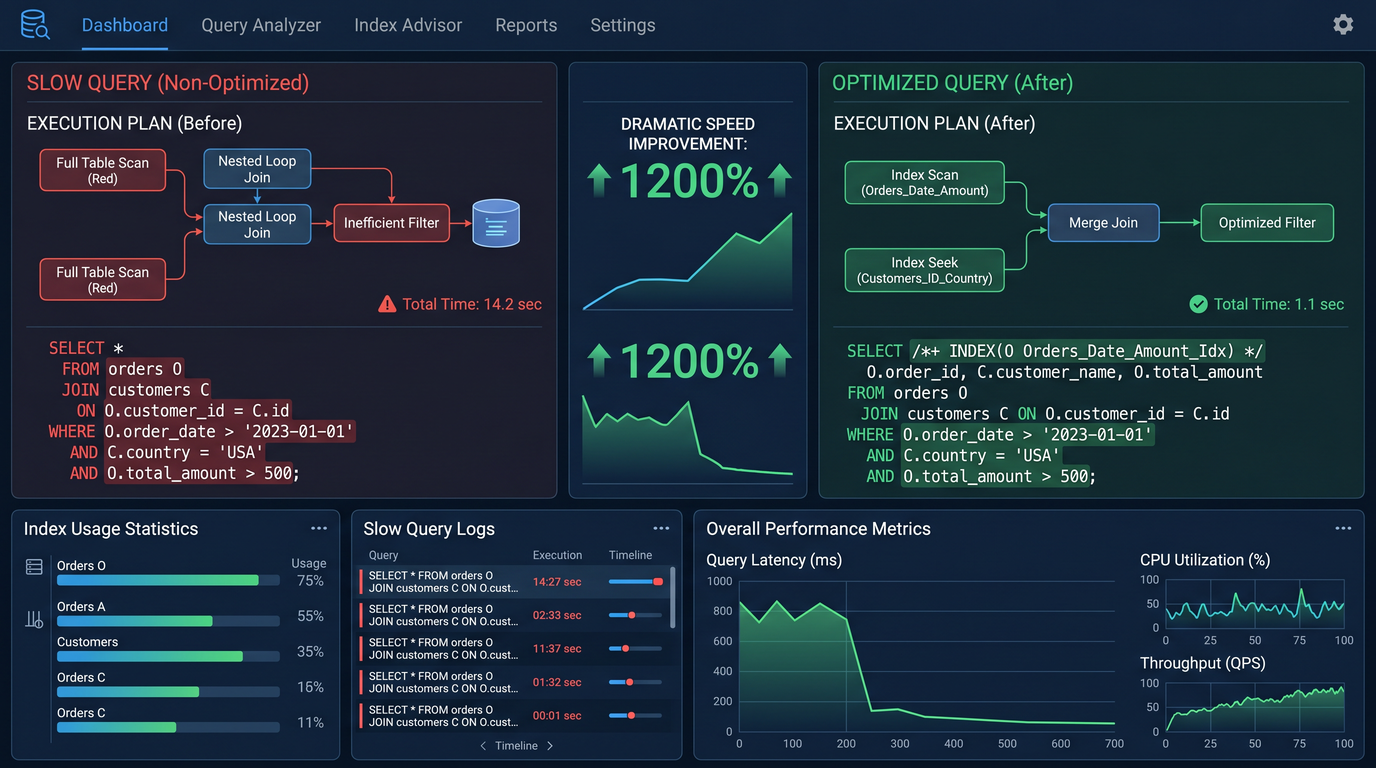
Task: Click the Query column header
Action: tap(383, 555)
